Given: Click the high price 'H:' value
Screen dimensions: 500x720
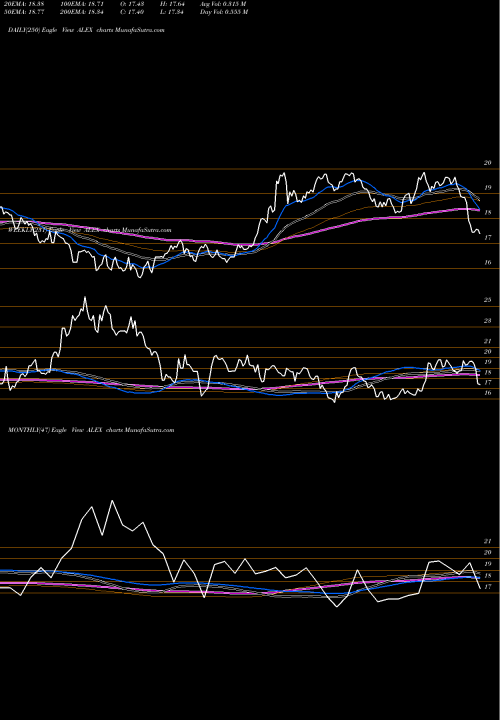Looking at the screenshot, I should tap(172, 4).
